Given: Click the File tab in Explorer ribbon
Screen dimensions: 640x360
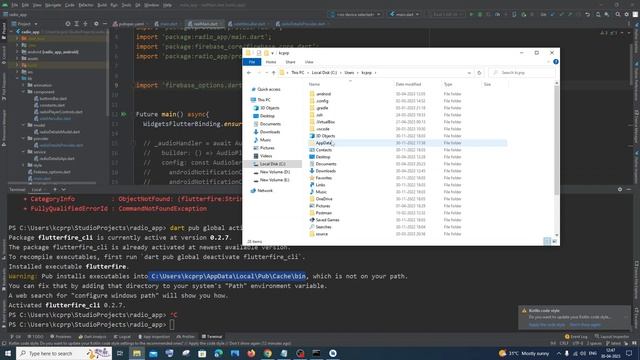Looking at the screenshot, I should (252, 62).
